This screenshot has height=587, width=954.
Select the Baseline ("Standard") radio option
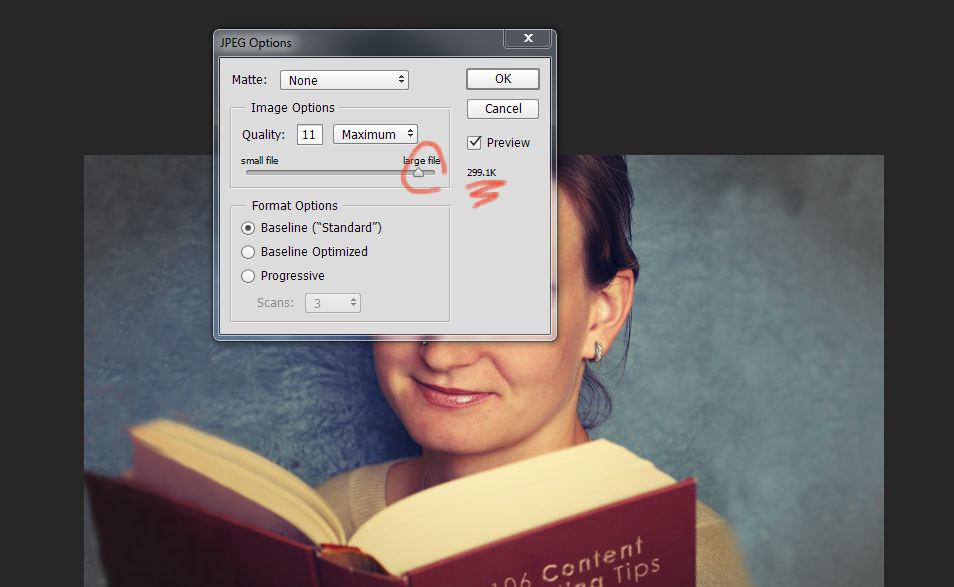click(249, 228)
